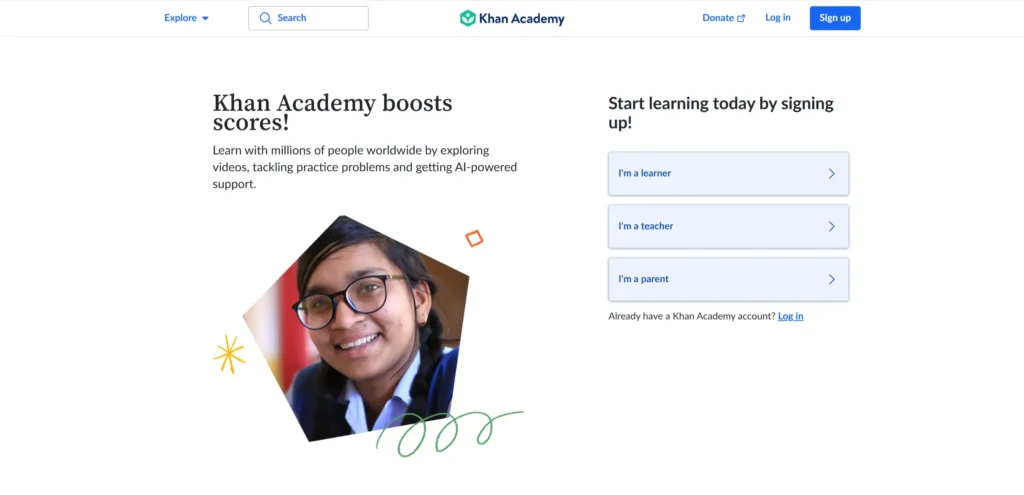Viewport: 1024px width, 495px height.
Task: Click the 'Already have a Khan Academy account?' text
Action: click(x=692, y=316)
